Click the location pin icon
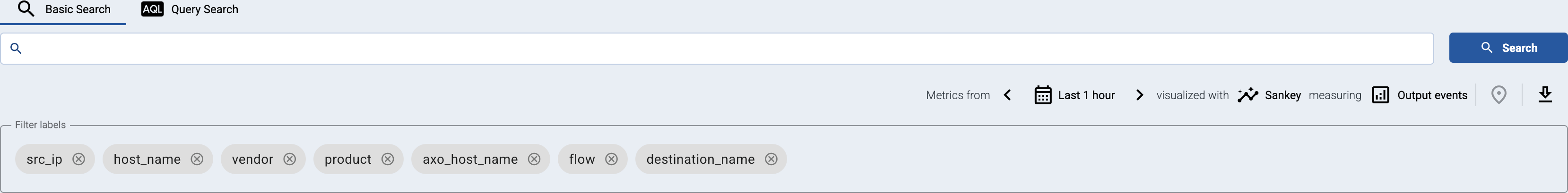The height and width of the screenshot is (193, 1568). click(x=1499, y=95)
